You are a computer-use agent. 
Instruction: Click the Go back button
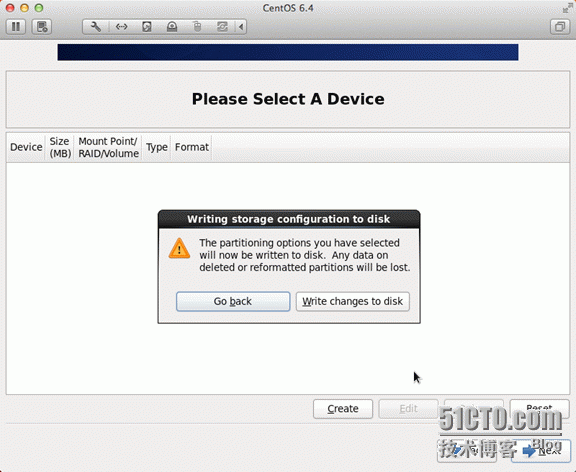(x=233, y=302)
